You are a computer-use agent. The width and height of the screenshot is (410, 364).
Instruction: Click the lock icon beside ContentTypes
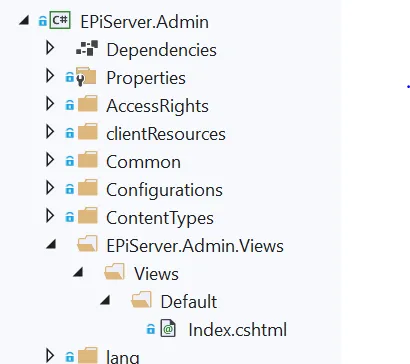[69, 217]
